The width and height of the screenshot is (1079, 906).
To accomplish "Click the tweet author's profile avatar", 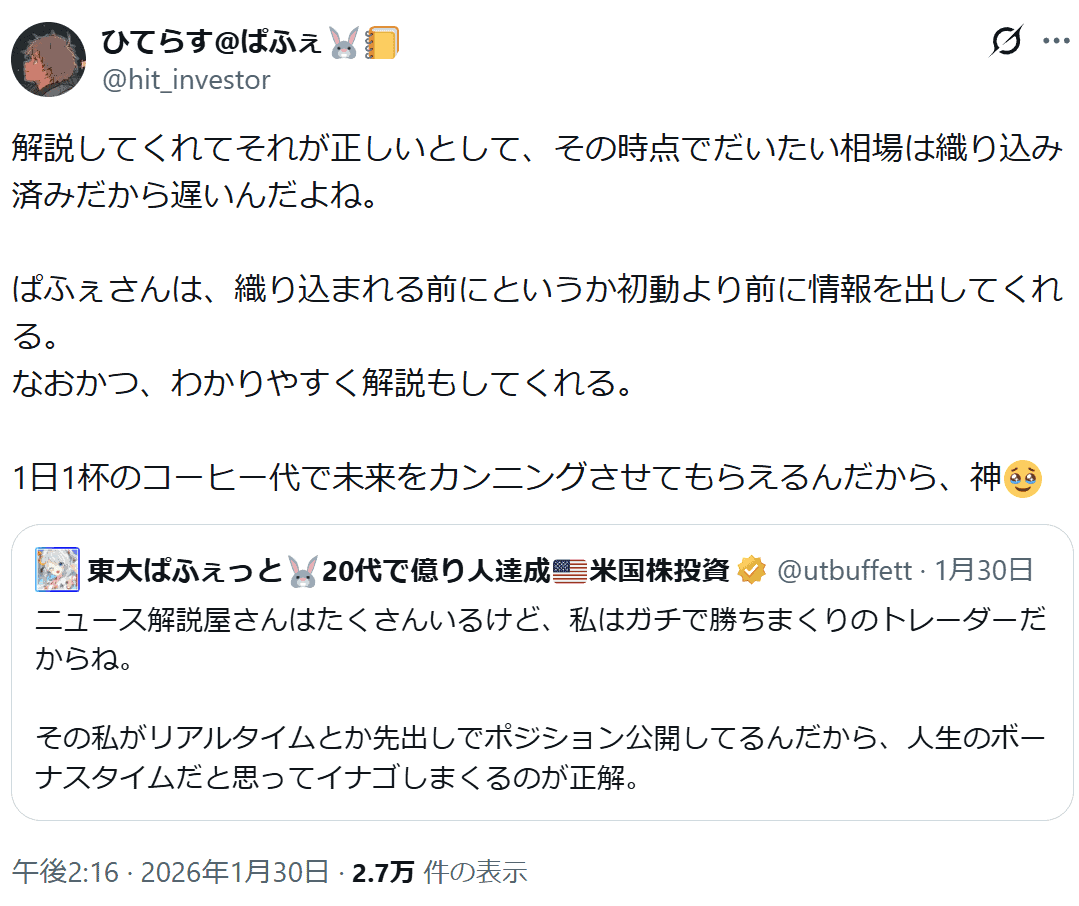I will click(x=48, y=60).
